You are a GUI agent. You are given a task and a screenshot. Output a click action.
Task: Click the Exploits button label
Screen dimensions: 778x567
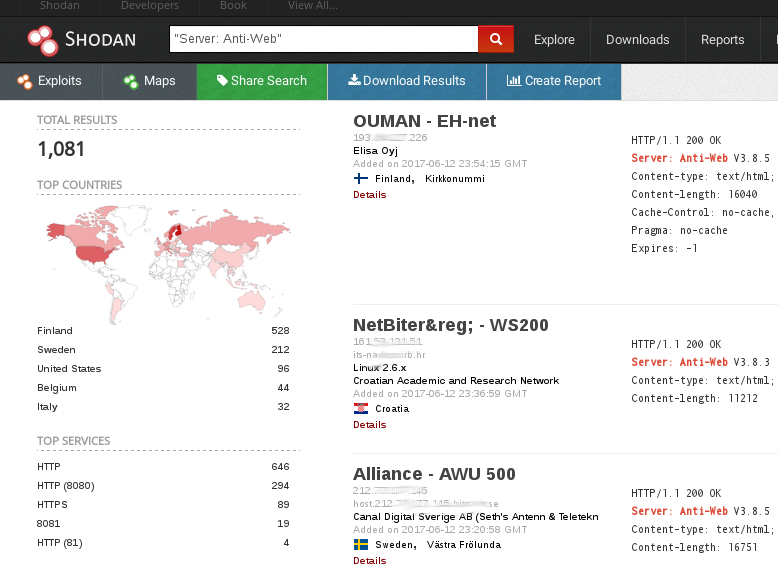coord(60,81)
